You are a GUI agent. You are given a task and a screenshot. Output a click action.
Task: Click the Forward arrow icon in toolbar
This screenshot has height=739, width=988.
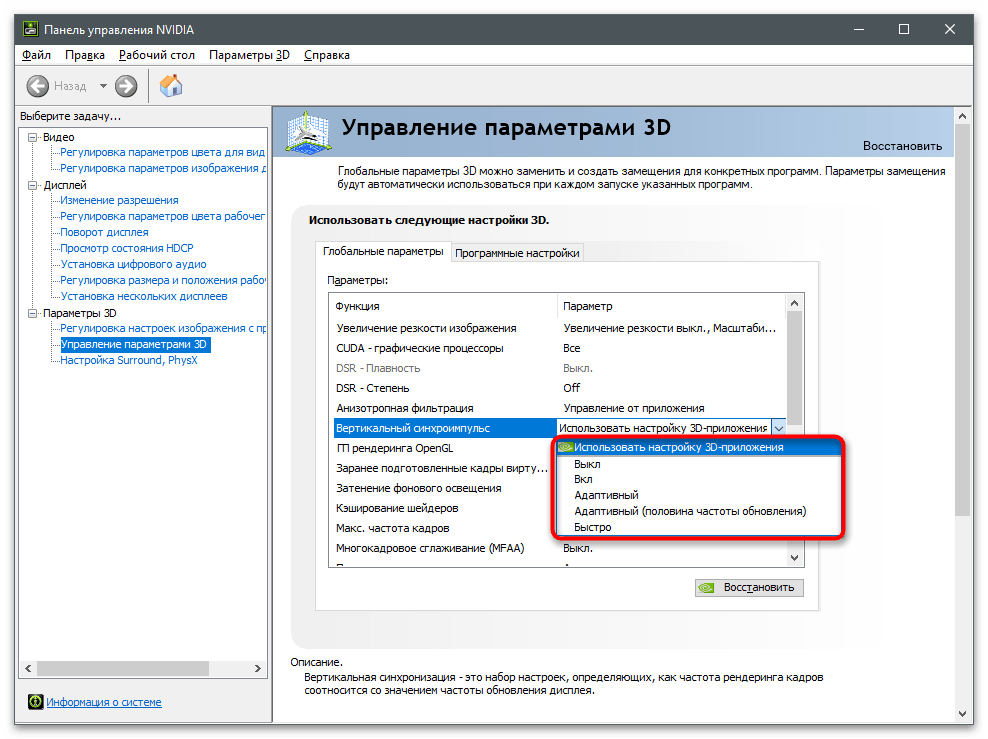pyautogui.click(x=126, y=86)
